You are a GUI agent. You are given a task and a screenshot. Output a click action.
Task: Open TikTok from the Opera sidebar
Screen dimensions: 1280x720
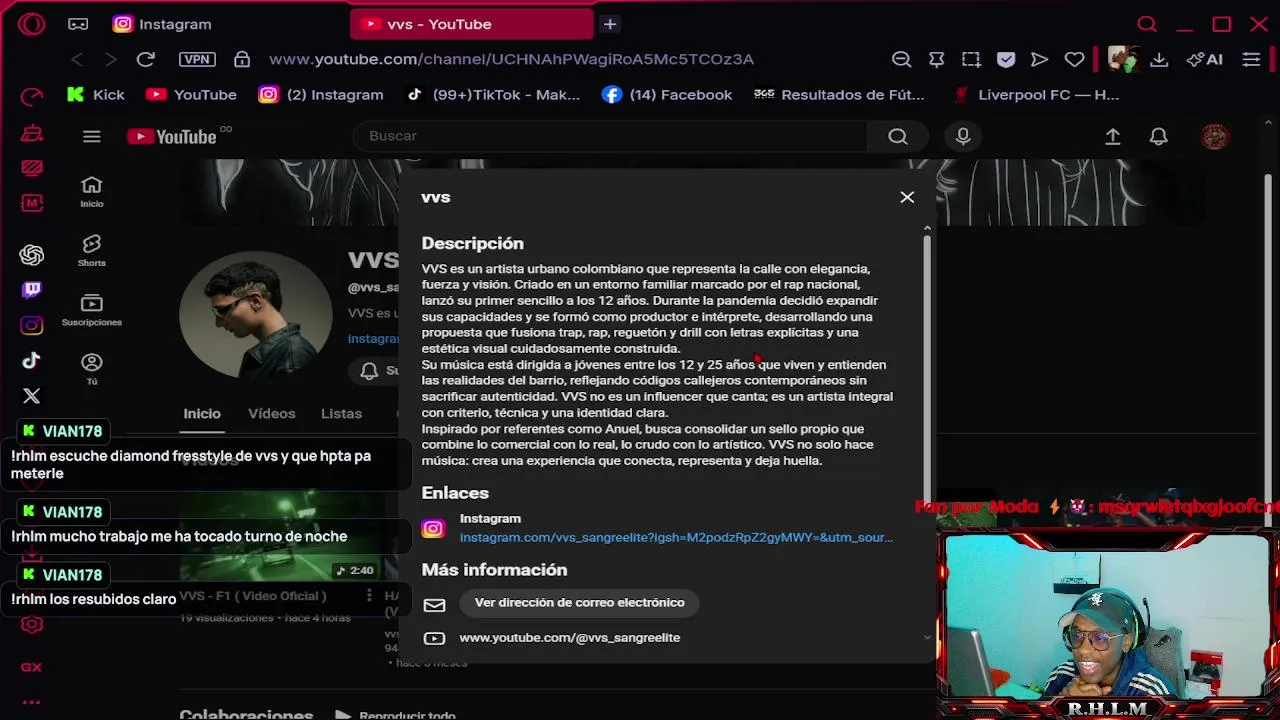32,361
